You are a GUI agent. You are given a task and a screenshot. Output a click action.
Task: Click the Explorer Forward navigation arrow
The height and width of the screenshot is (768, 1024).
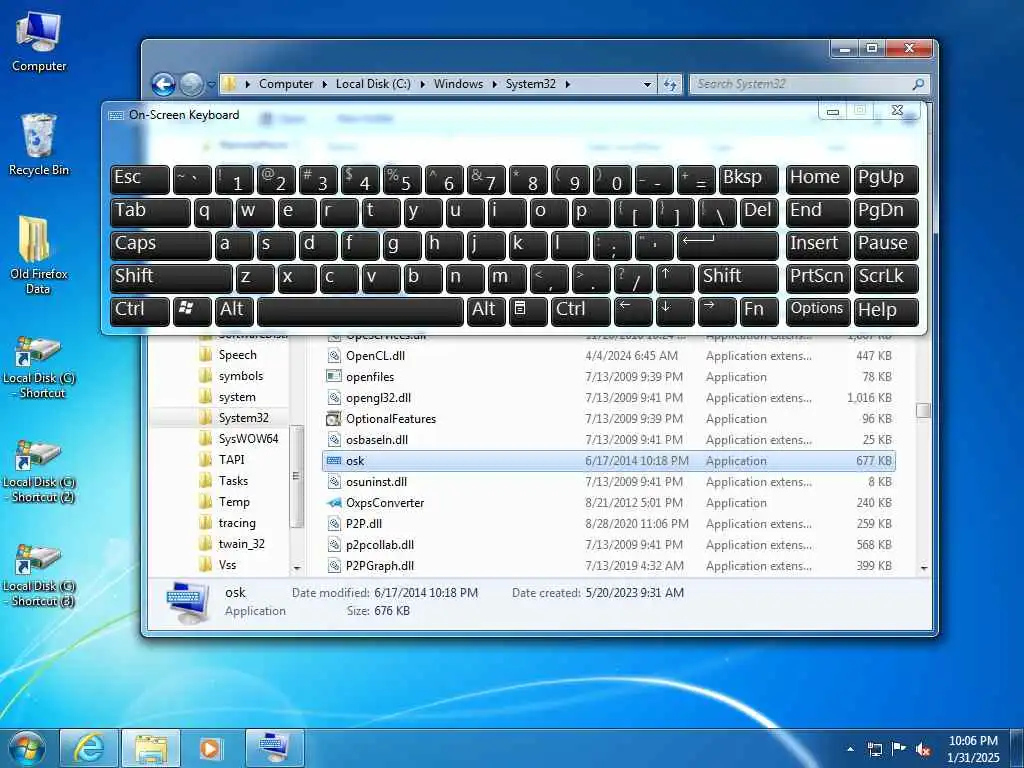click(x=191, y=84)
